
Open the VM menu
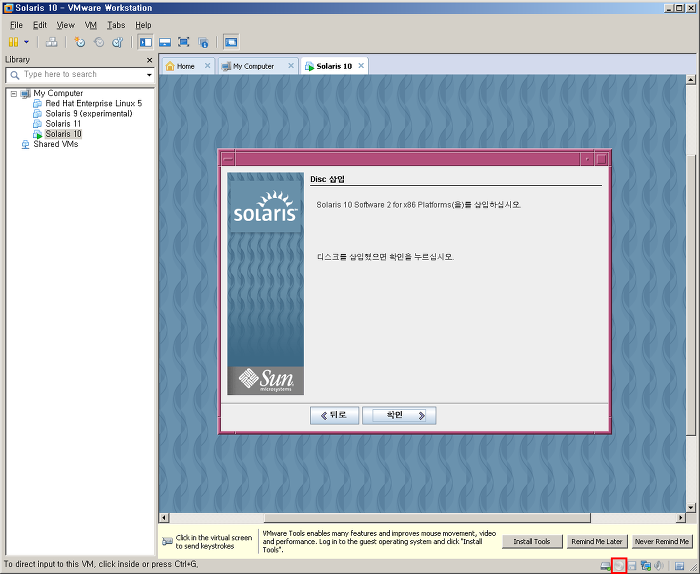tap(91, 25)
